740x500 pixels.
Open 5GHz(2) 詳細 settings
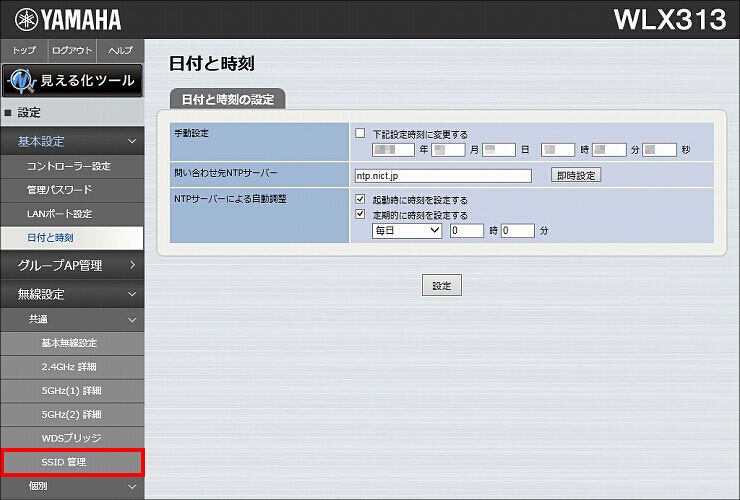pyautogui.click(x=72, y=415)
